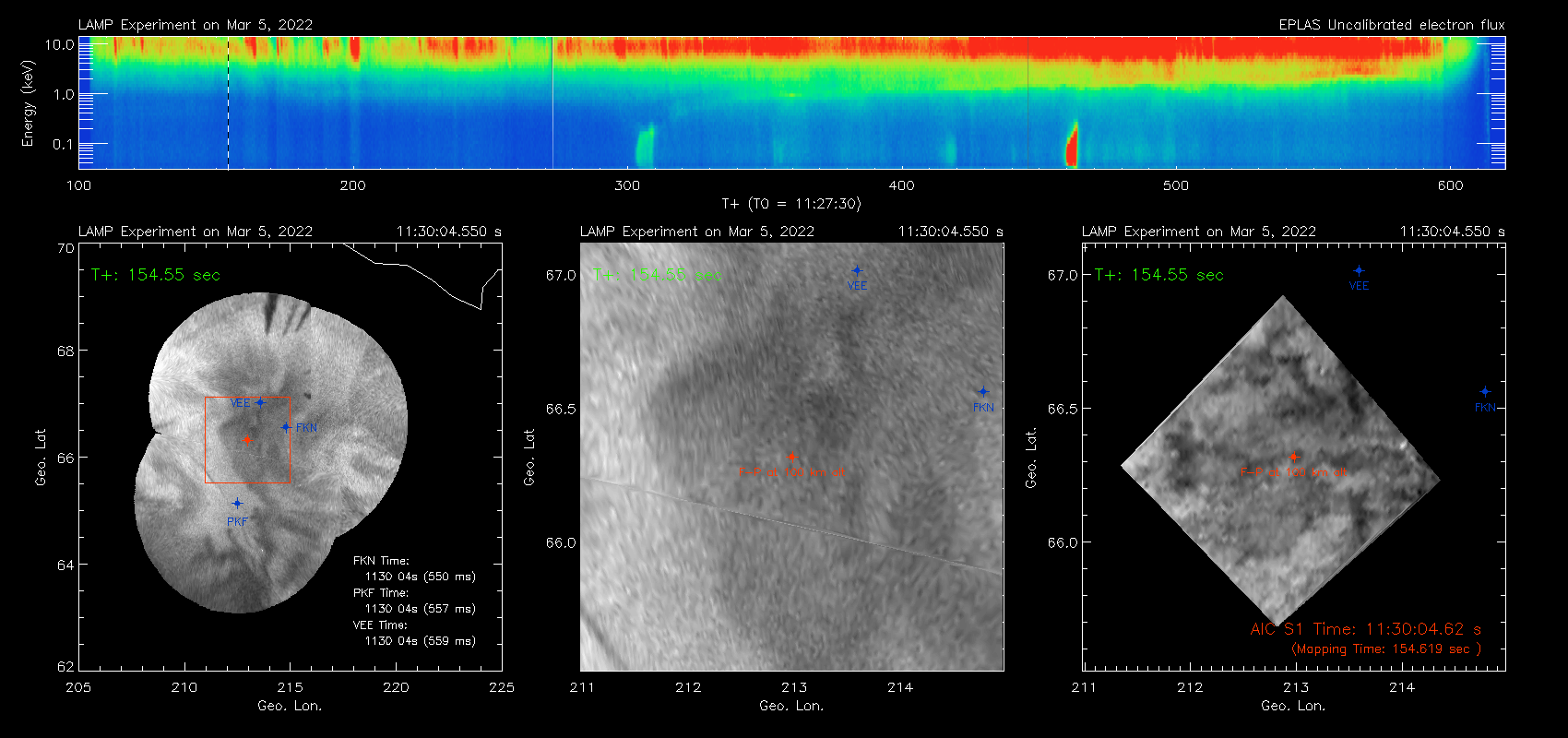Click the 'F-P at 100 km alt' label in middle panel

point(791,472)
